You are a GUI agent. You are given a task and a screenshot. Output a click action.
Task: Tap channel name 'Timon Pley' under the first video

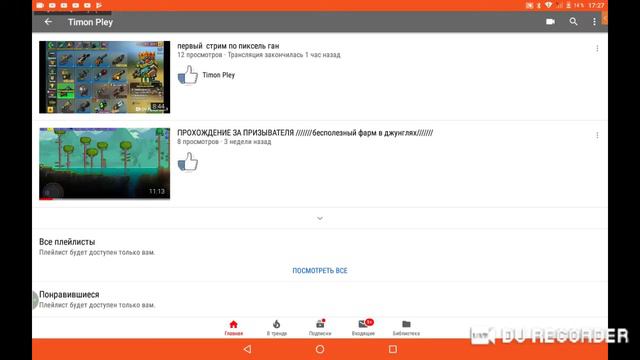pyautogui.click(x=219, y=75)
